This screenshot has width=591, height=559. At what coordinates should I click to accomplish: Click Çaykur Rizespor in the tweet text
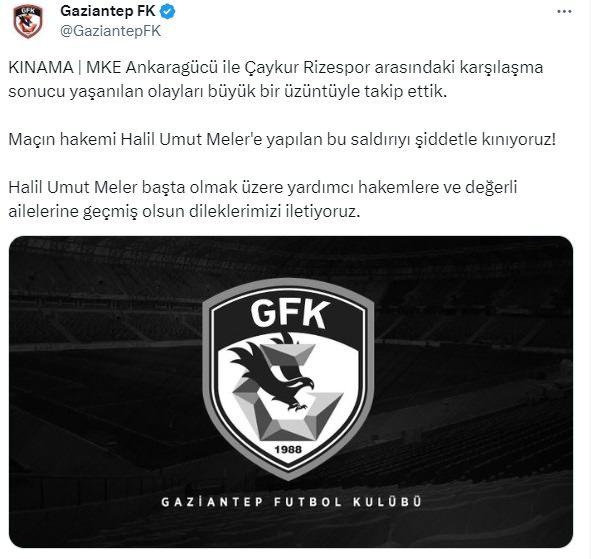[307, 68]
